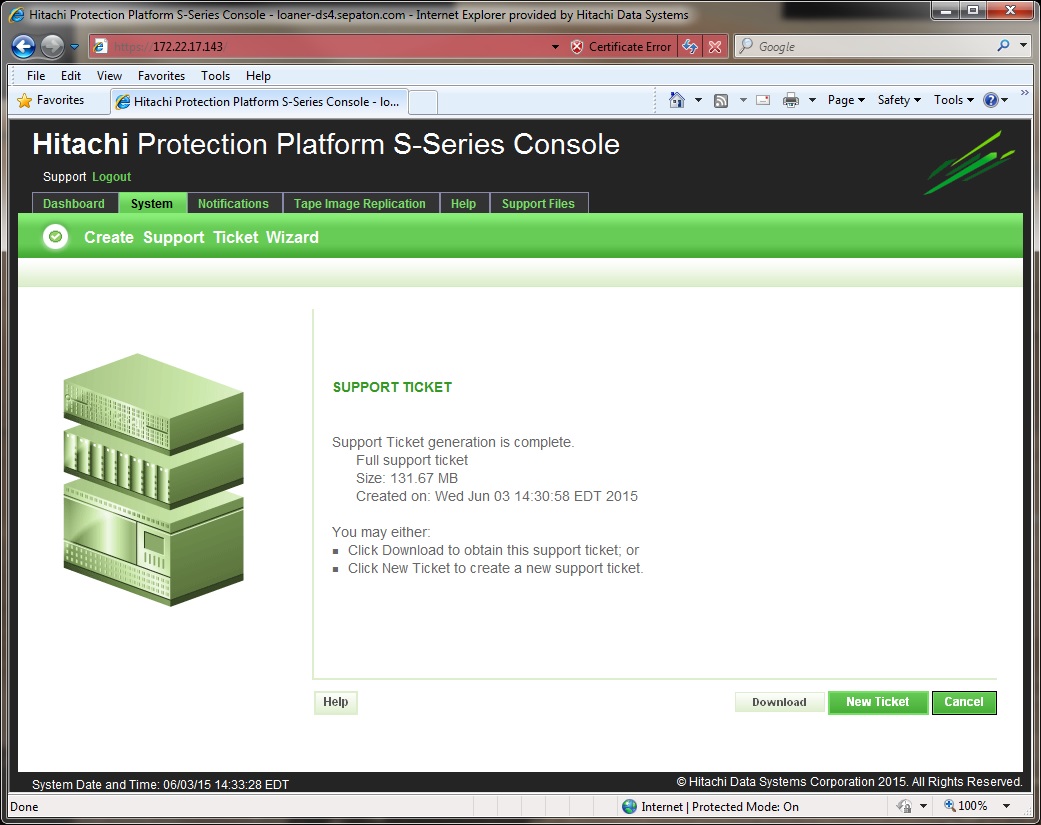This screenshot has height=825, width=1041.
Task: Click the blue Help question mark icon
Action: pyautogui.click(x=991, y=100)
